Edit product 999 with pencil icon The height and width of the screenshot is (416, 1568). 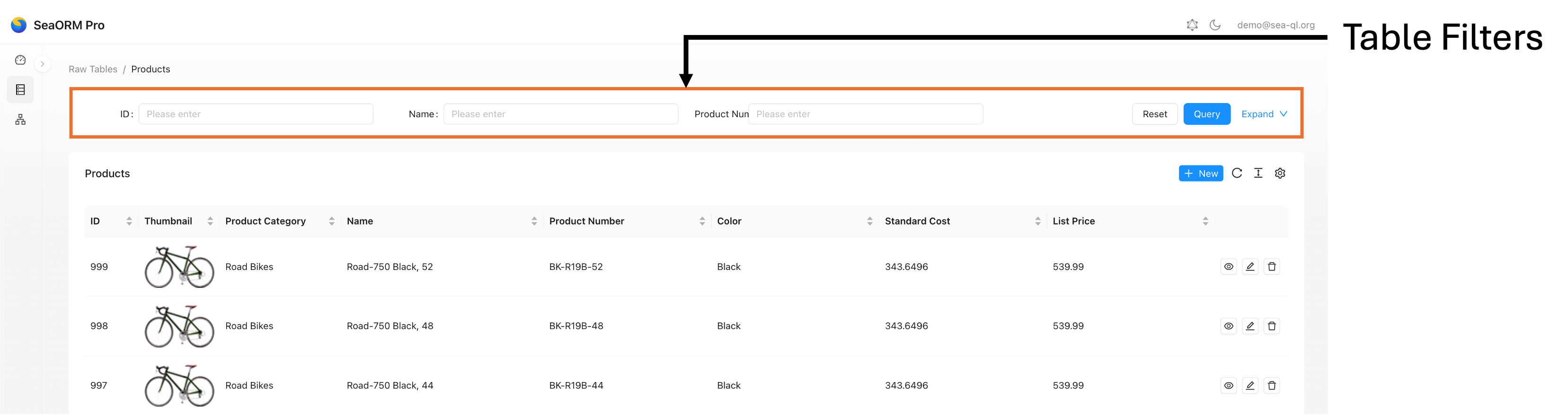[x=1250, y=267]
